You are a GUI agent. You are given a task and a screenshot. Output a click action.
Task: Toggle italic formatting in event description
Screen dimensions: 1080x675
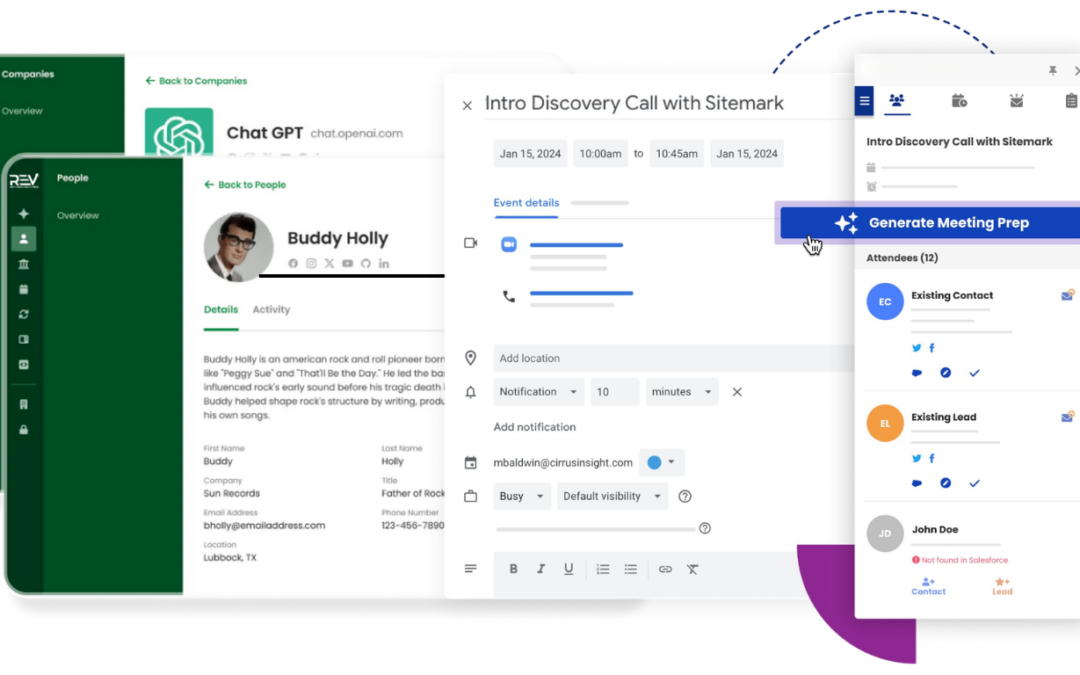pyautogui.click(x=541, y=569)
